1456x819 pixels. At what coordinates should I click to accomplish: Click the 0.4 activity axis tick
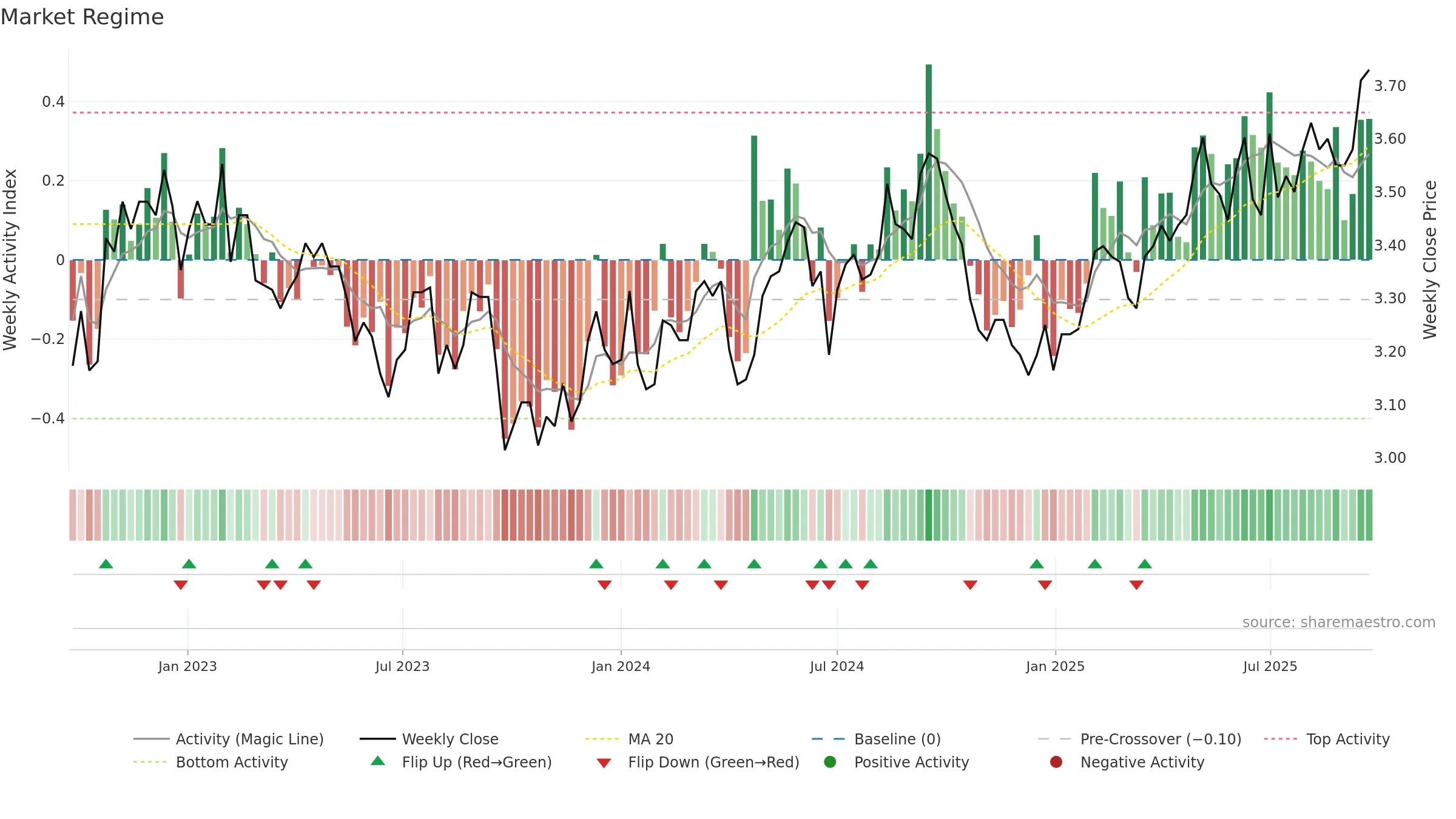click(53, 102)
